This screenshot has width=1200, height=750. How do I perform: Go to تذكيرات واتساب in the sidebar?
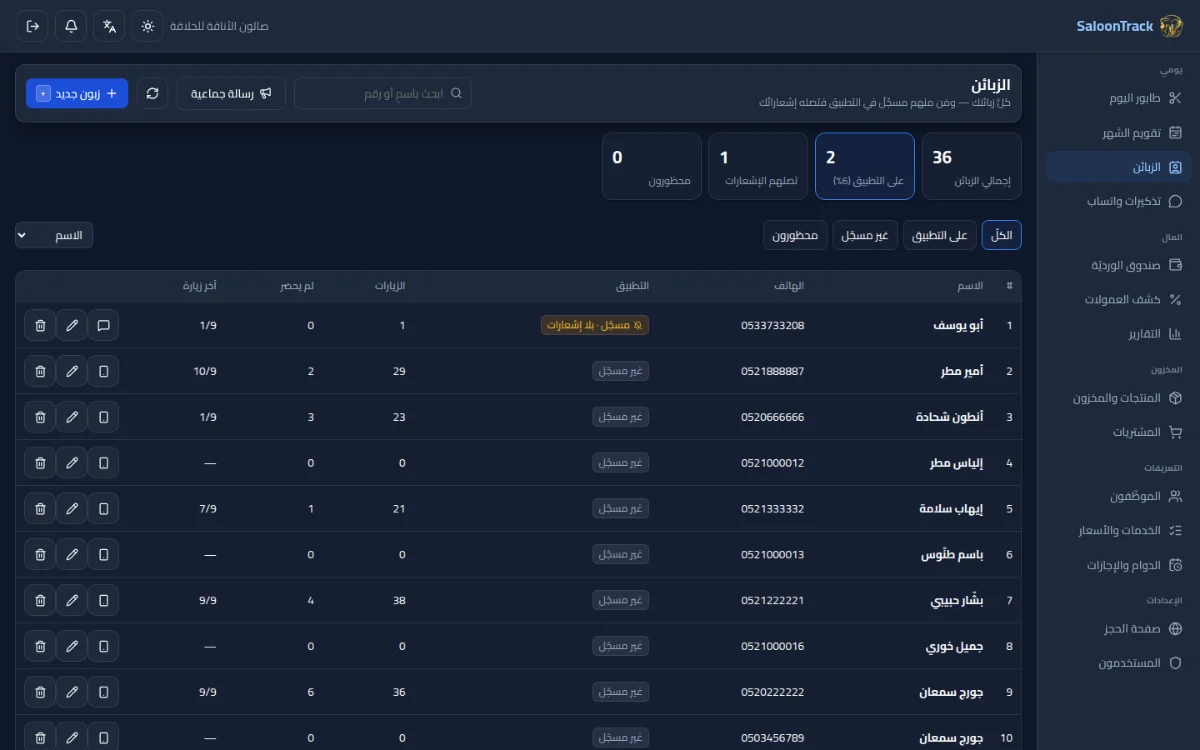1119,201
